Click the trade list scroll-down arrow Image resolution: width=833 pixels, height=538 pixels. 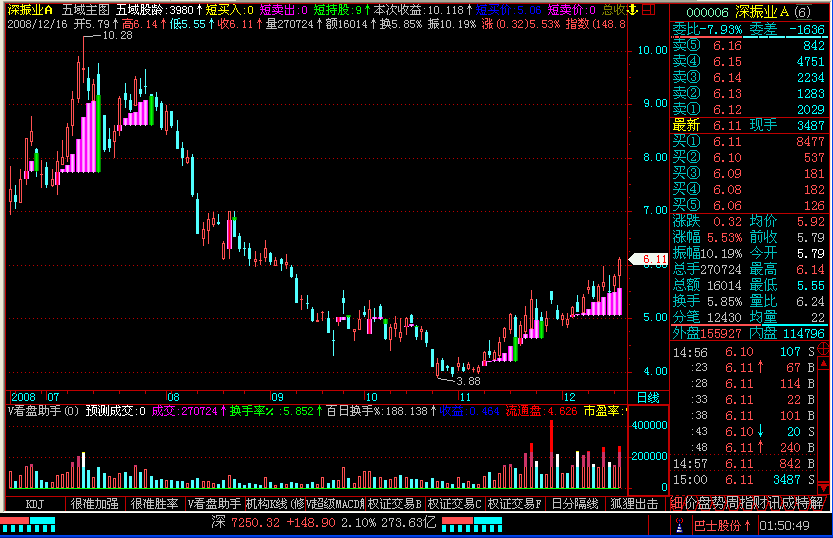coord(823,488)
